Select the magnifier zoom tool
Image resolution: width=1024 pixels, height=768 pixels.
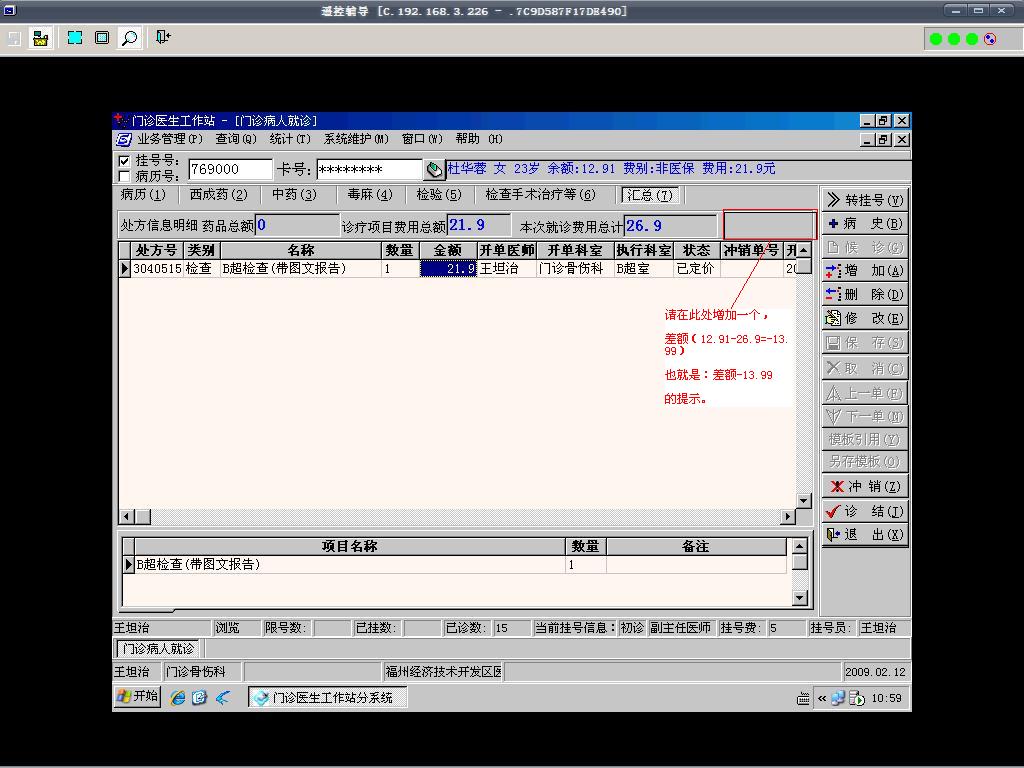129,38
